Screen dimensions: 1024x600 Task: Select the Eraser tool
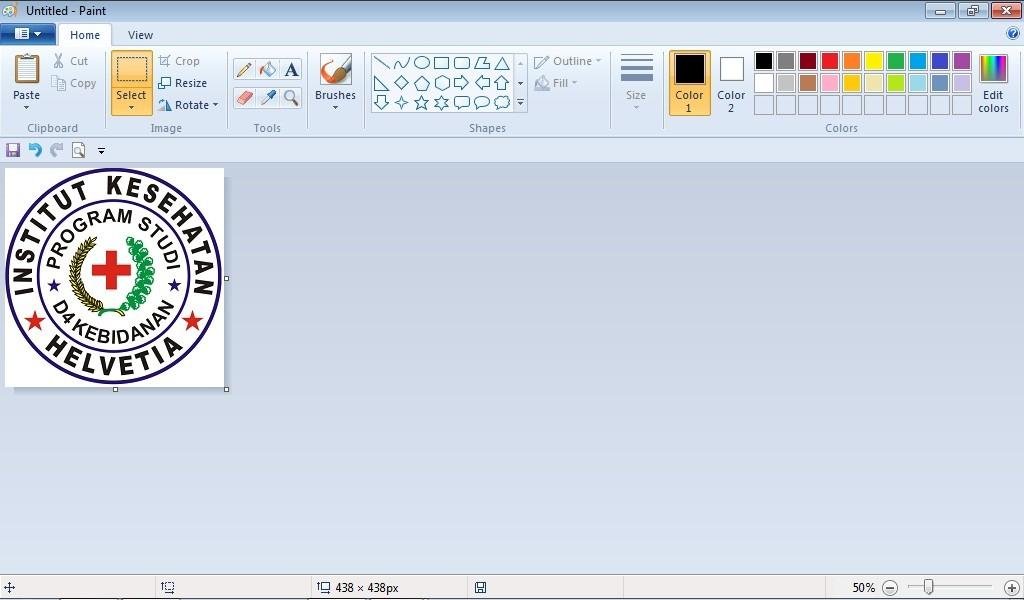(244, 98)
